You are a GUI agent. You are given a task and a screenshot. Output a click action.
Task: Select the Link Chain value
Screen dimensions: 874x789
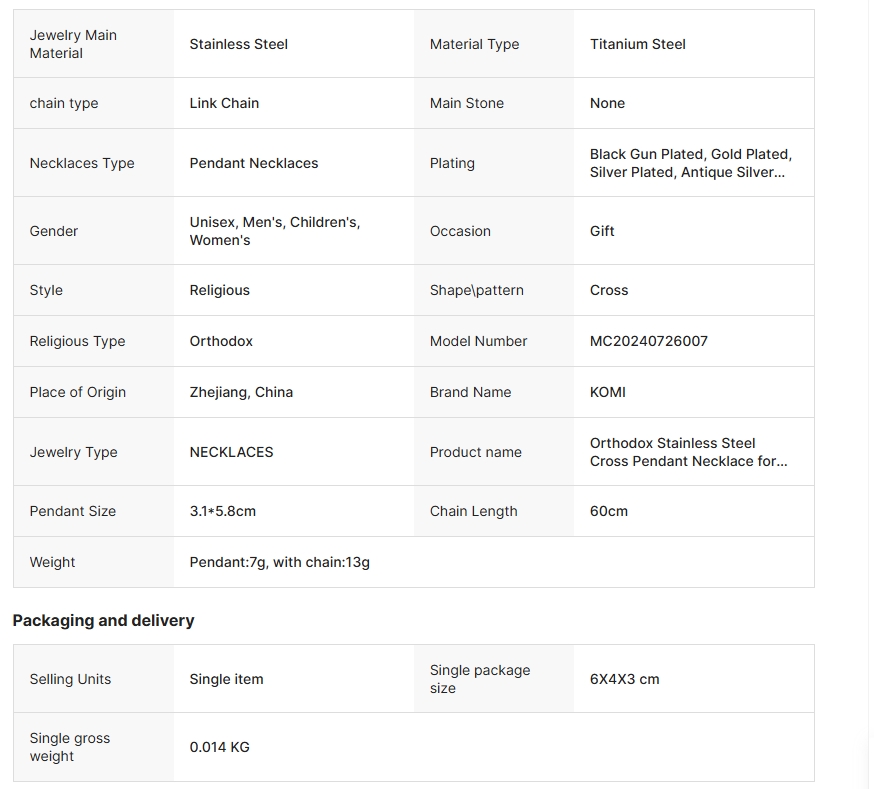pyautogui.click(x=224, y=103)
